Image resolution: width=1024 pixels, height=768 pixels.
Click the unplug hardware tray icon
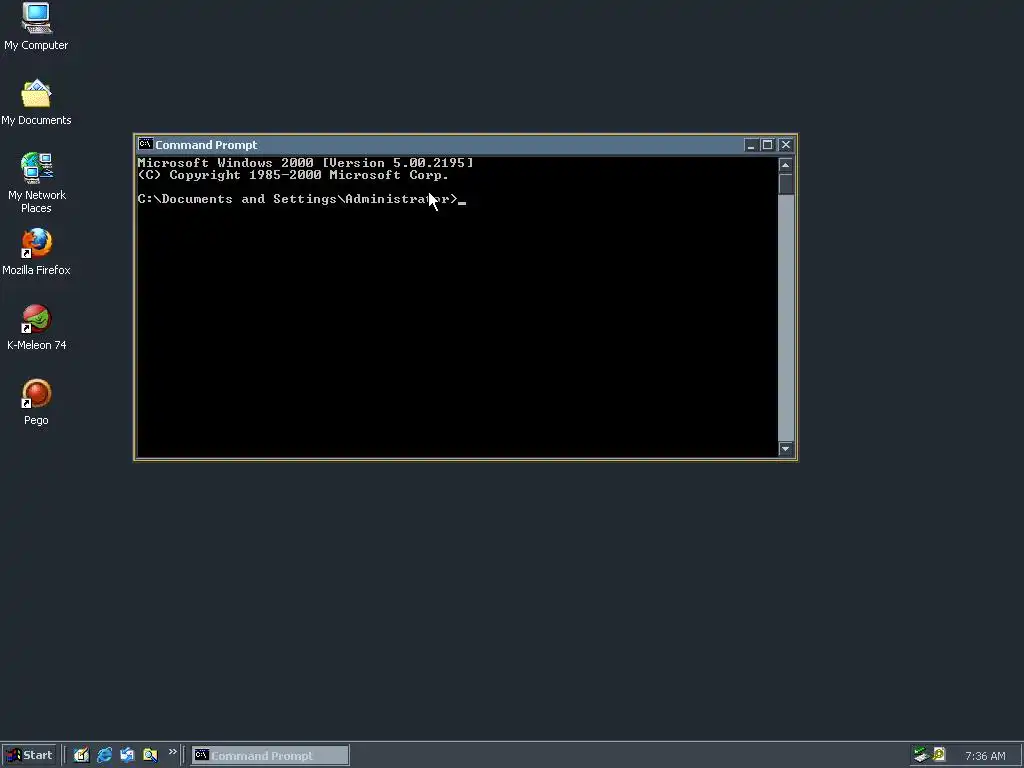(x=921, y=755)
